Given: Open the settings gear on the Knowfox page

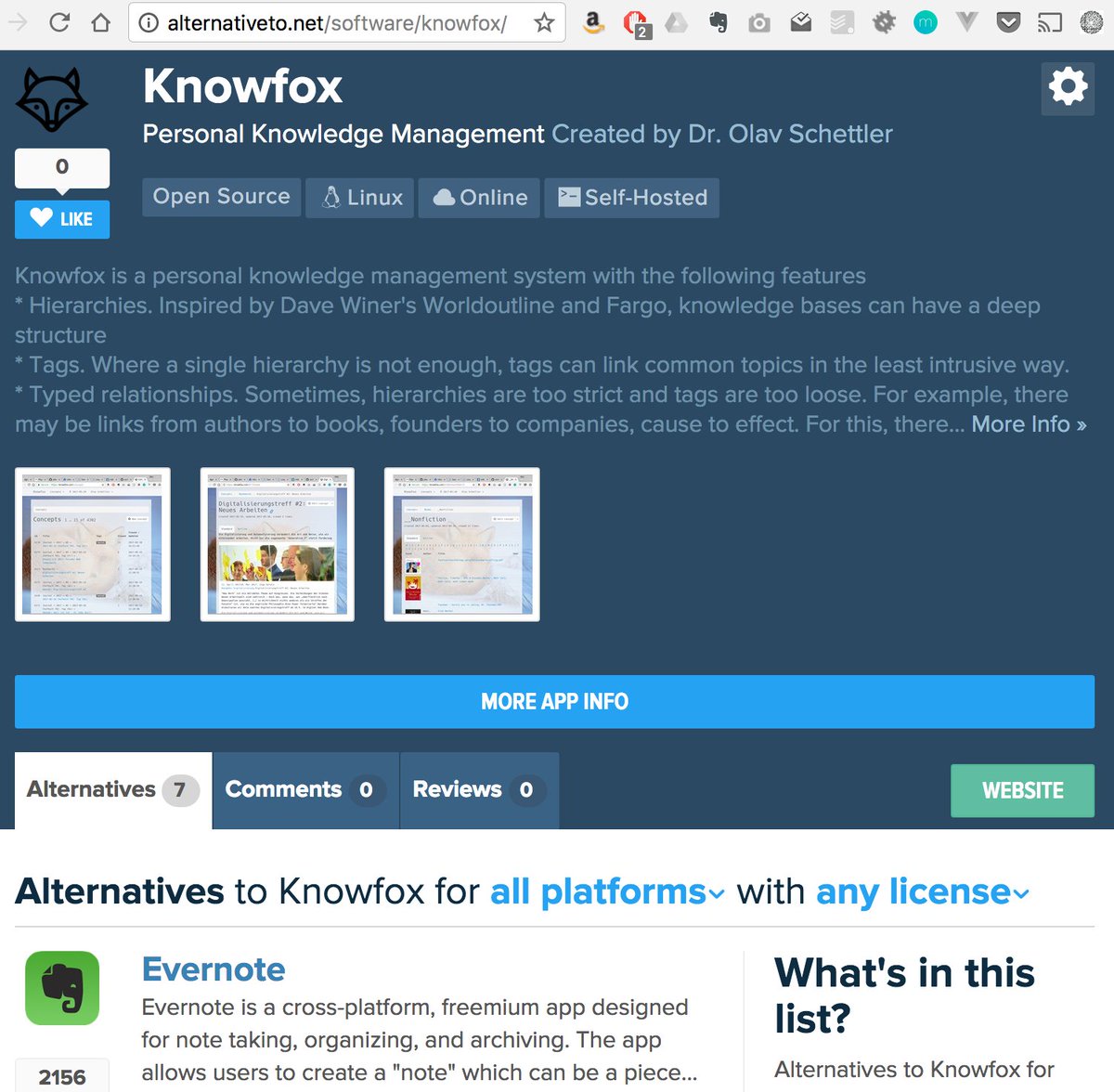Looking at the screenshot, I should [1068, 88].
